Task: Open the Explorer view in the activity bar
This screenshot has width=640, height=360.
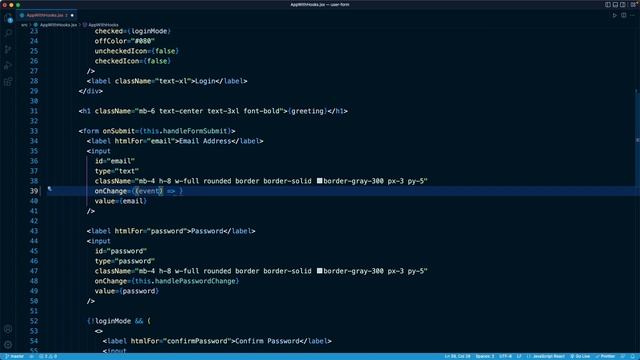Action: coord(8,18)
